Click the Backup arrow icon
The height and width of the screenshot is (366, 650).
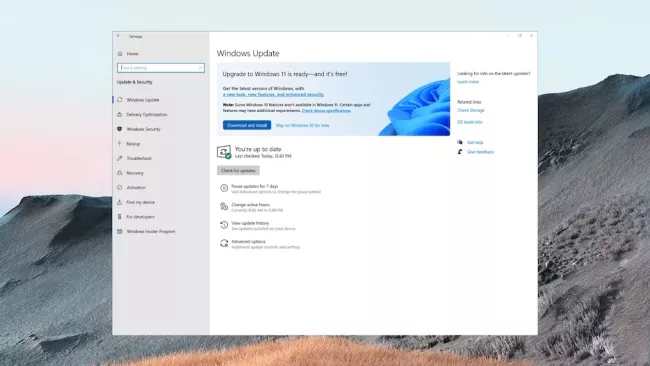point(120,143)
